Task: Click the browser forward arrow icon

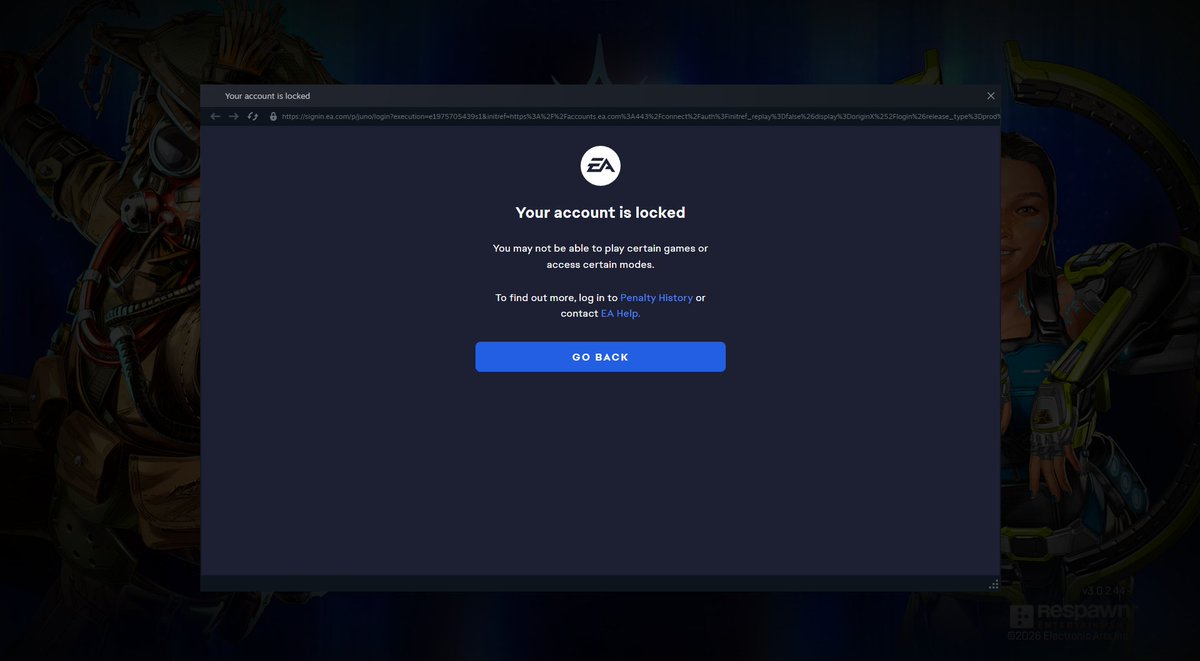Action: click(x=234, y=116)
